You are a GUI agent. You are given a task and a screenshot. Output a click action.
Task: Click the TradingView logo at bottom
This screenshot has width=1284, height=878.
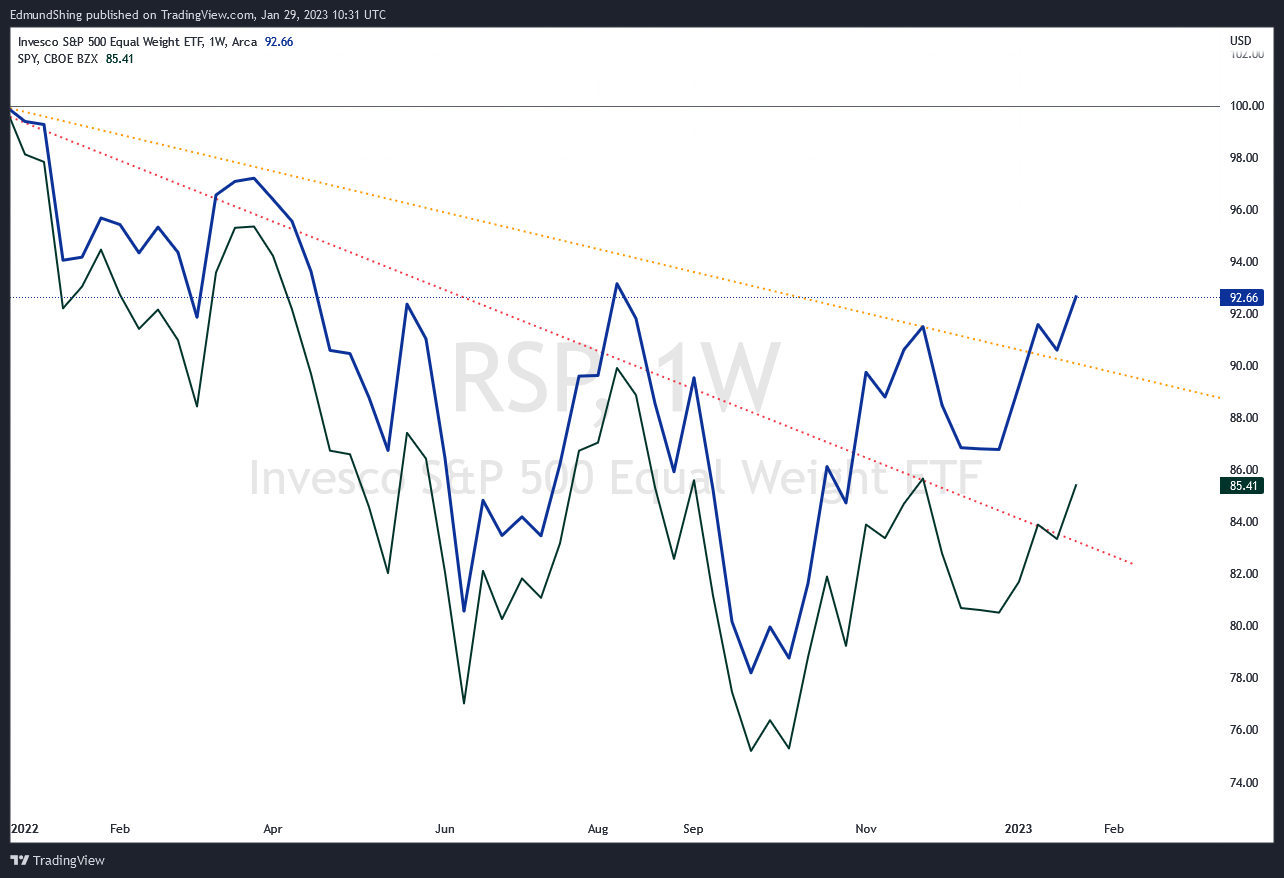58,861
